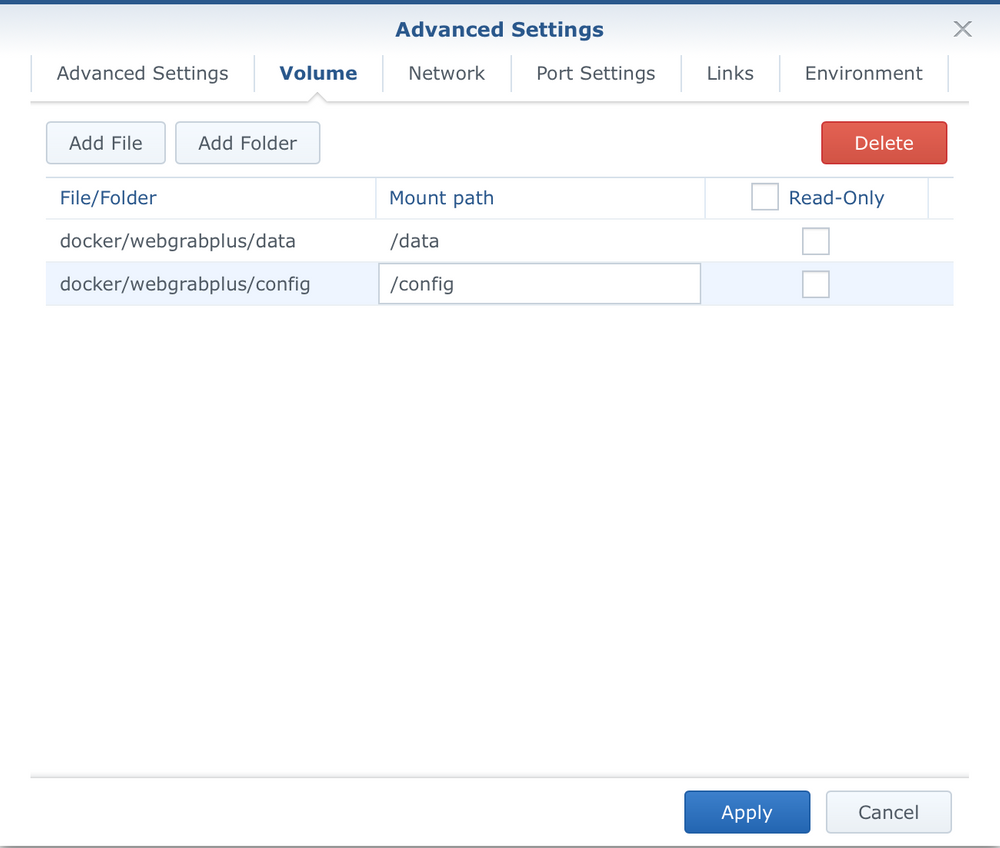The width and height of the screenshot is (1000, 848).
Task: Switch to the Network tab
Action: click(446, 73)
